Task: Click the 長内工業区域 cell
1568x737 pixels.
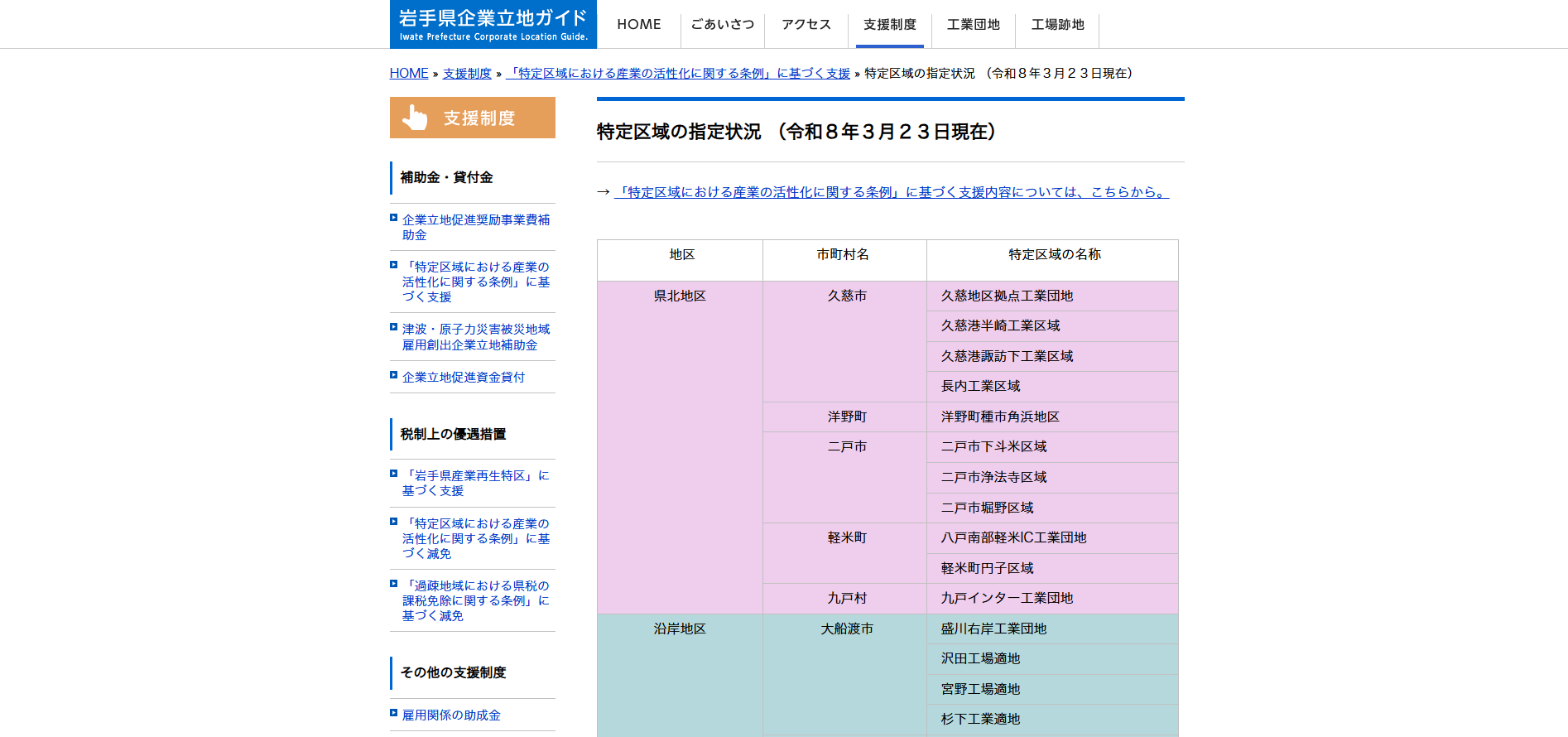Action: 1053,387
